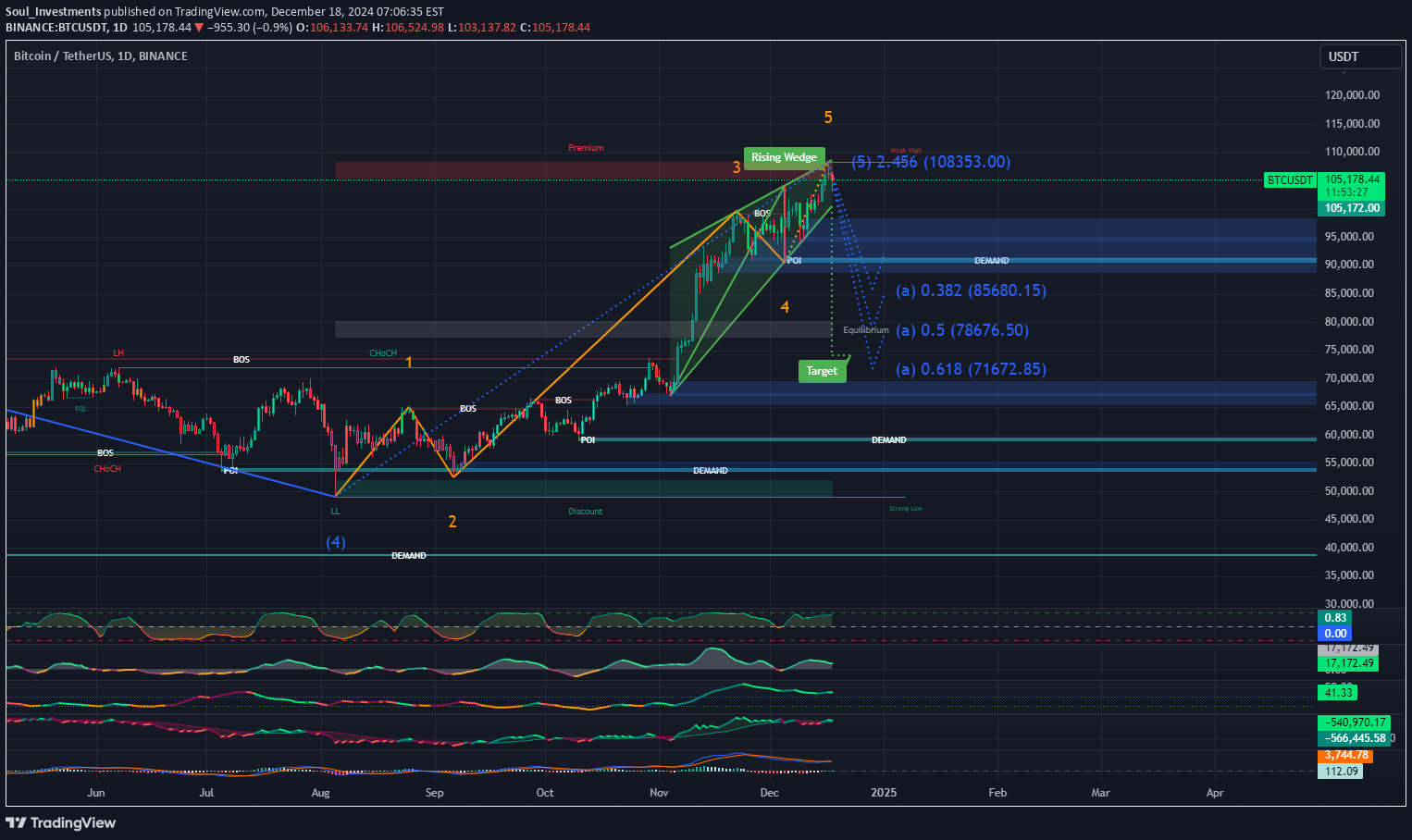Select the green Target label

coord(822,371)
